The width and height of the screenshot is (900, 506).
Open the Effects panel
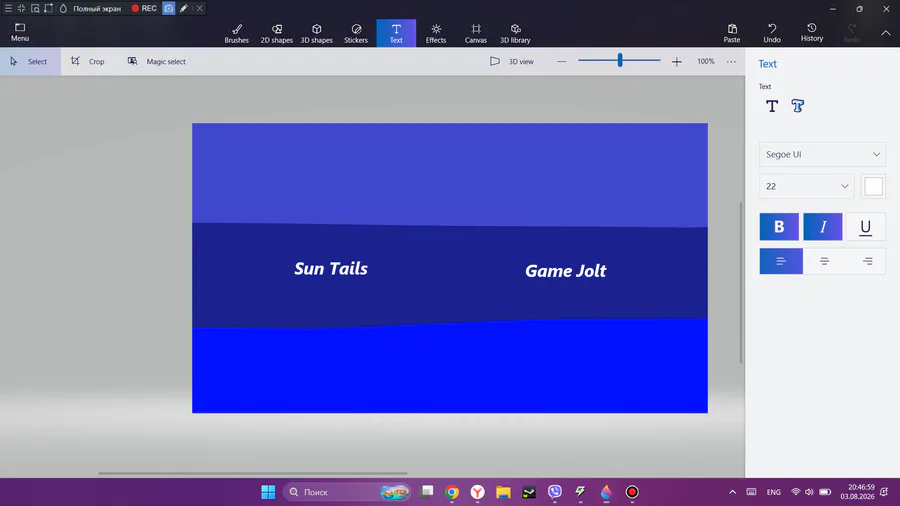pyautogui.click(x=436, y=33)
